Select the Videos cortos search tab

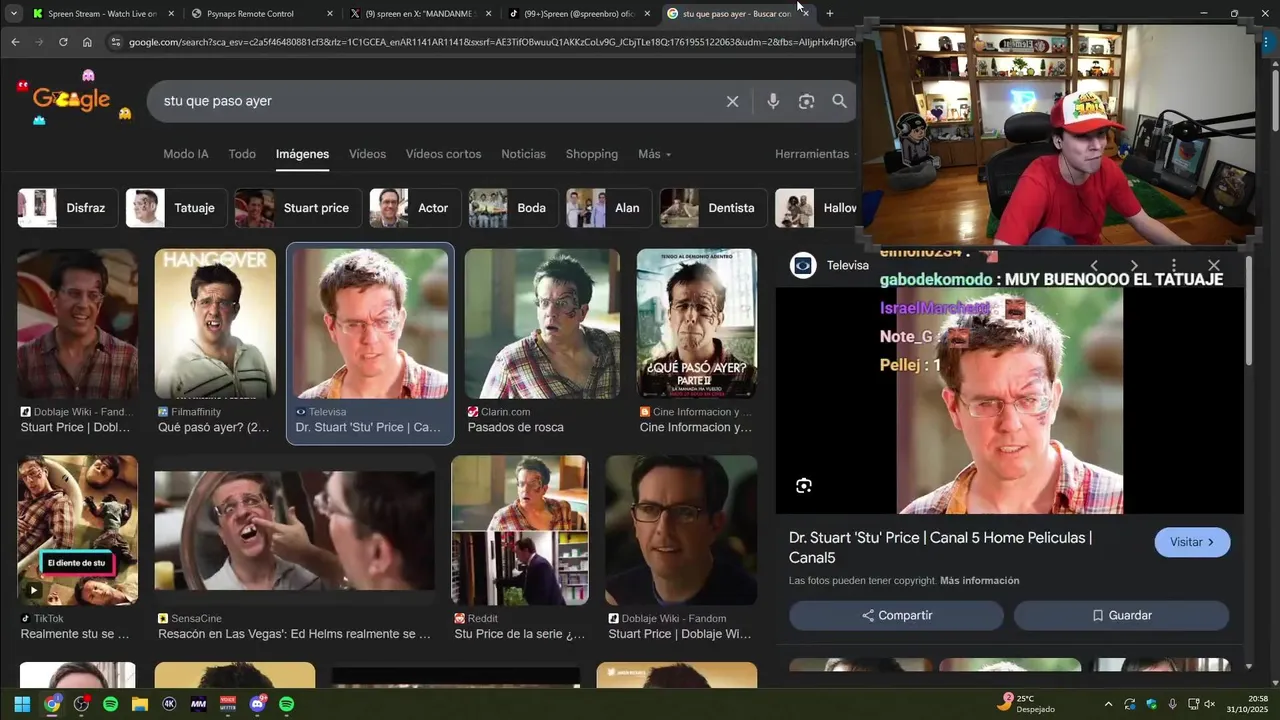(x=443, y=154)
